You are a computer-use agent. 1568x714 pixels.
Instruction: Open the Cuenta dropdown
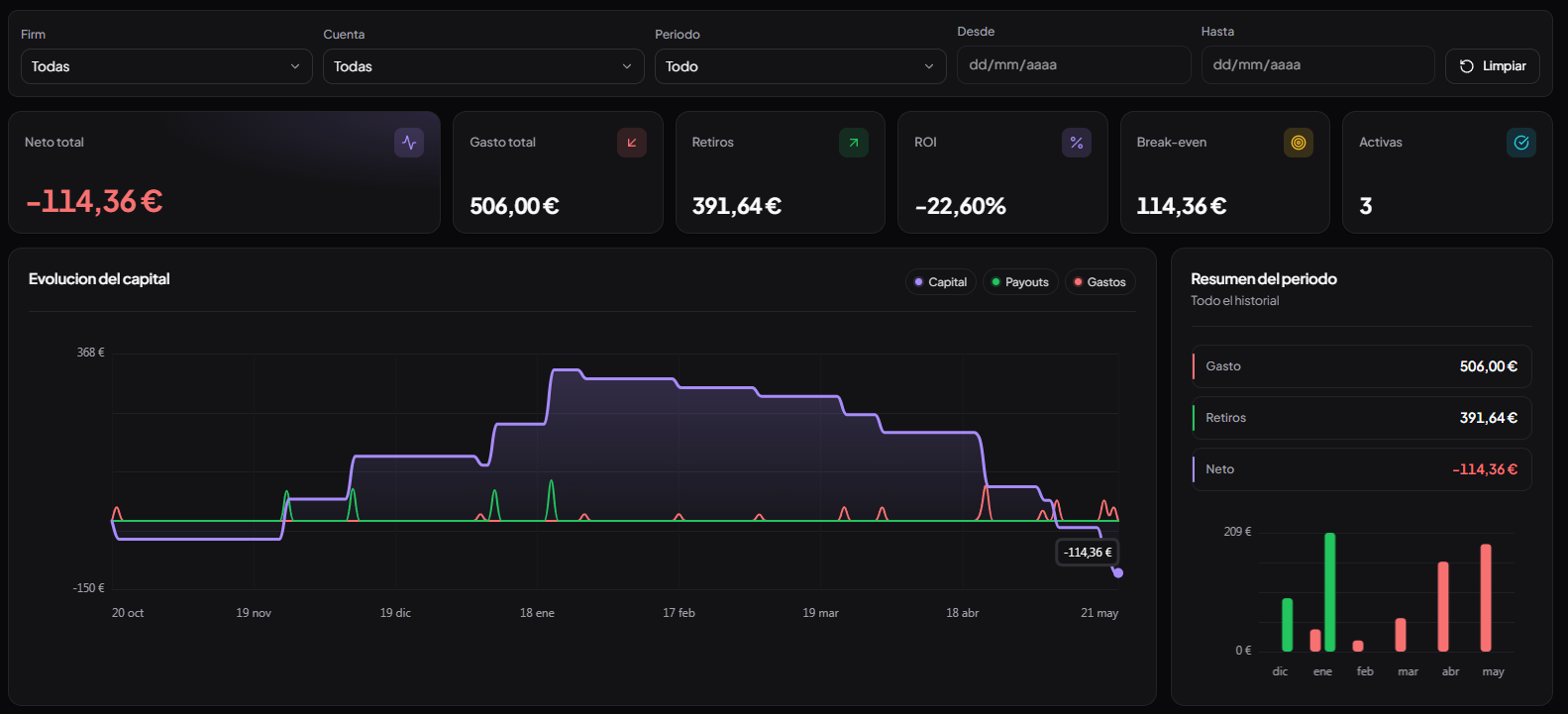click(483, 66)
